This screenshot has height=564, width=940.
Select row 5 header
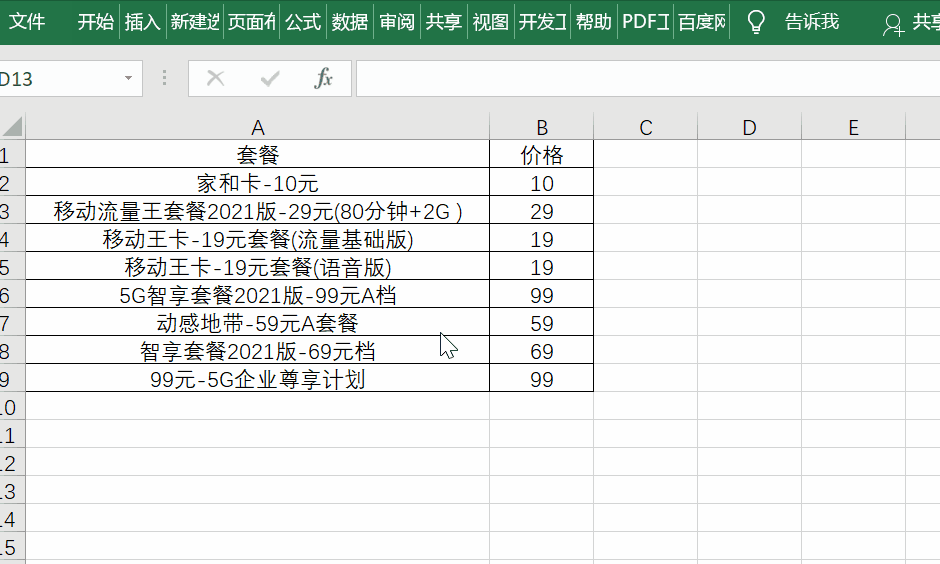click(x=12, y=267)
